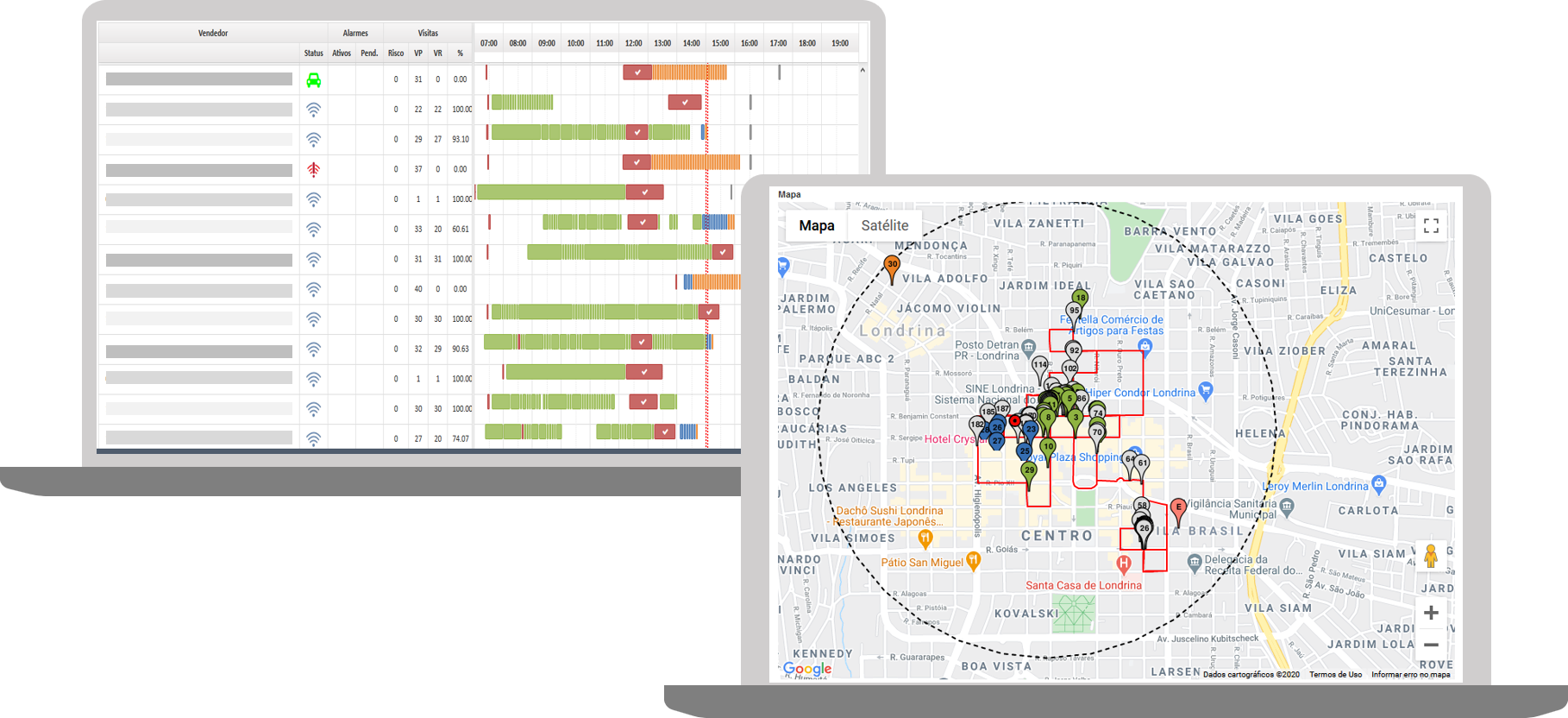This screenshot has width=1568, height=718.
Task: Zoom out of the map
Action: pos(1431,645)
